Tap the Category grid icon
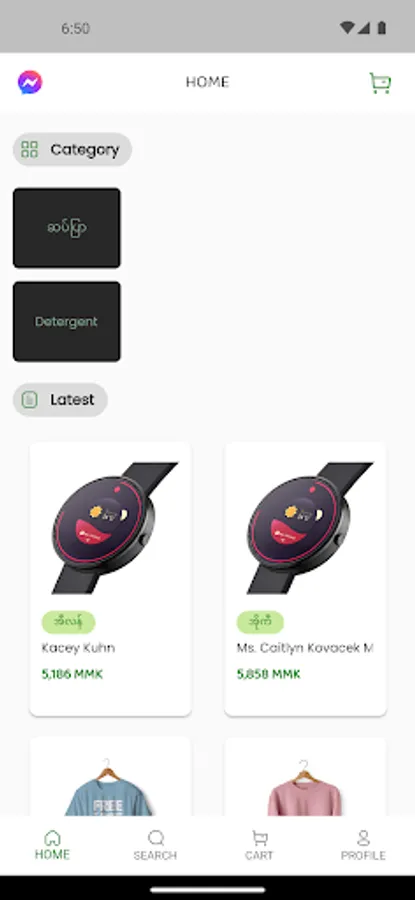Viewport: 415px width, 900px height. 29,150
